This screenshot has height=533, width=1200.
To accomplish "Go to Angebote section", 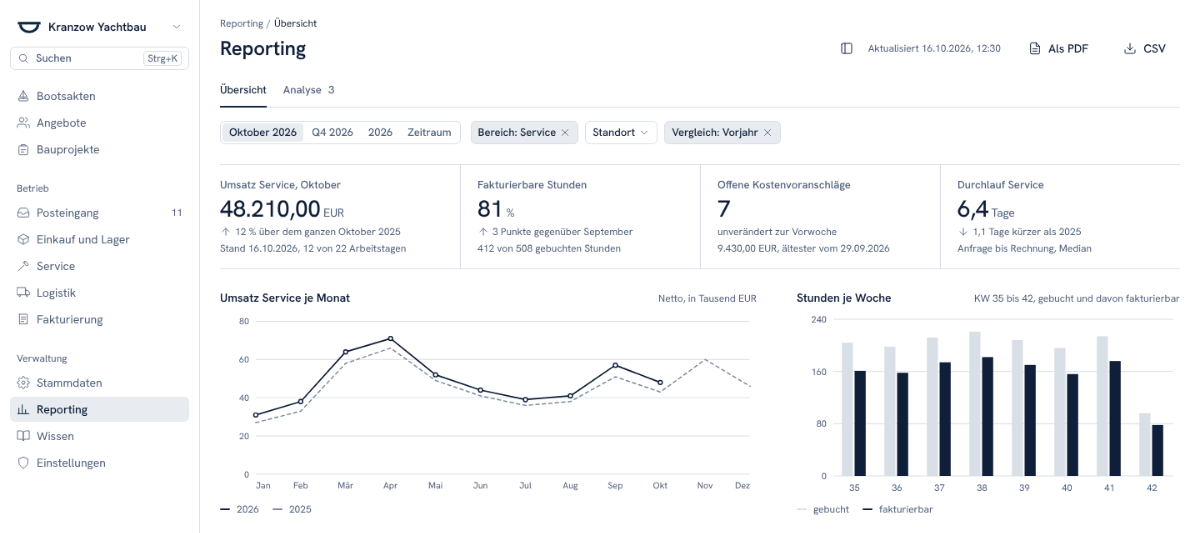I will pyautogui.click(x=99, y=123).
